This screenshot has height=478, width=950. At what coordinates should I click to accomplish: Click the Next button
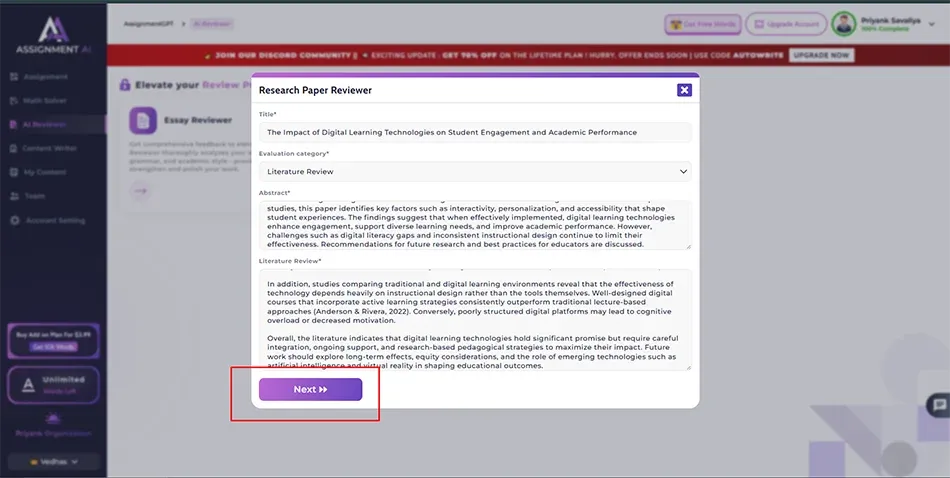point(310,390)
